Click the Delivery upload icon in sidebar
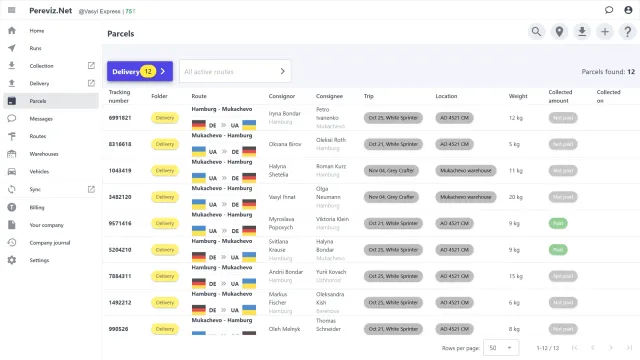The height and width of the screenshot is (360, 640). tap(12, 83)
